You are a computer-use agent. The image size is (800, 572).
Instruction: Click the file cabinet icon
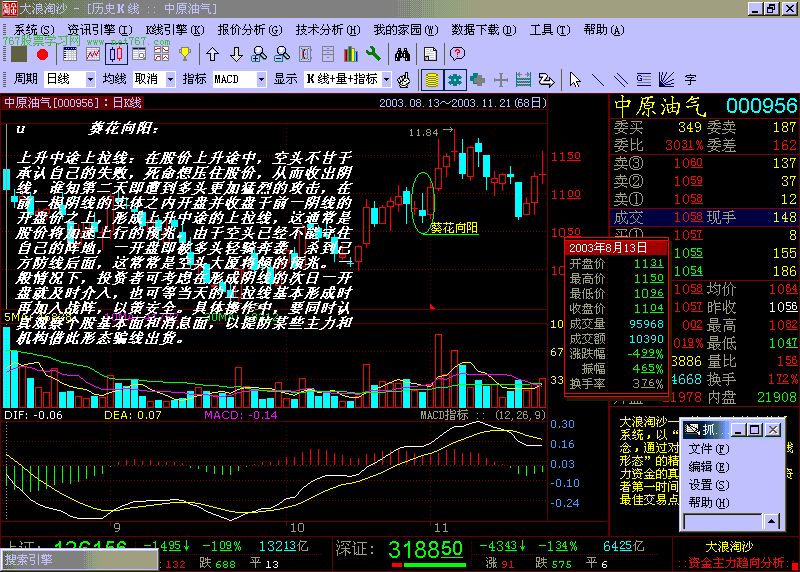[x=328, y=54]
